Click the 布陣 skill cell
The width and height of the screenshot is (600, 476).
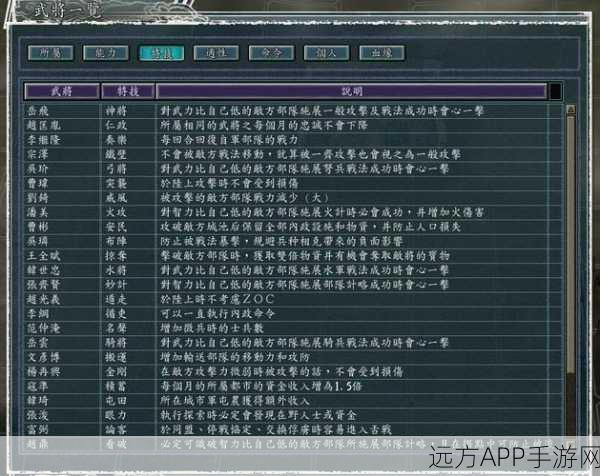point(116,241)
